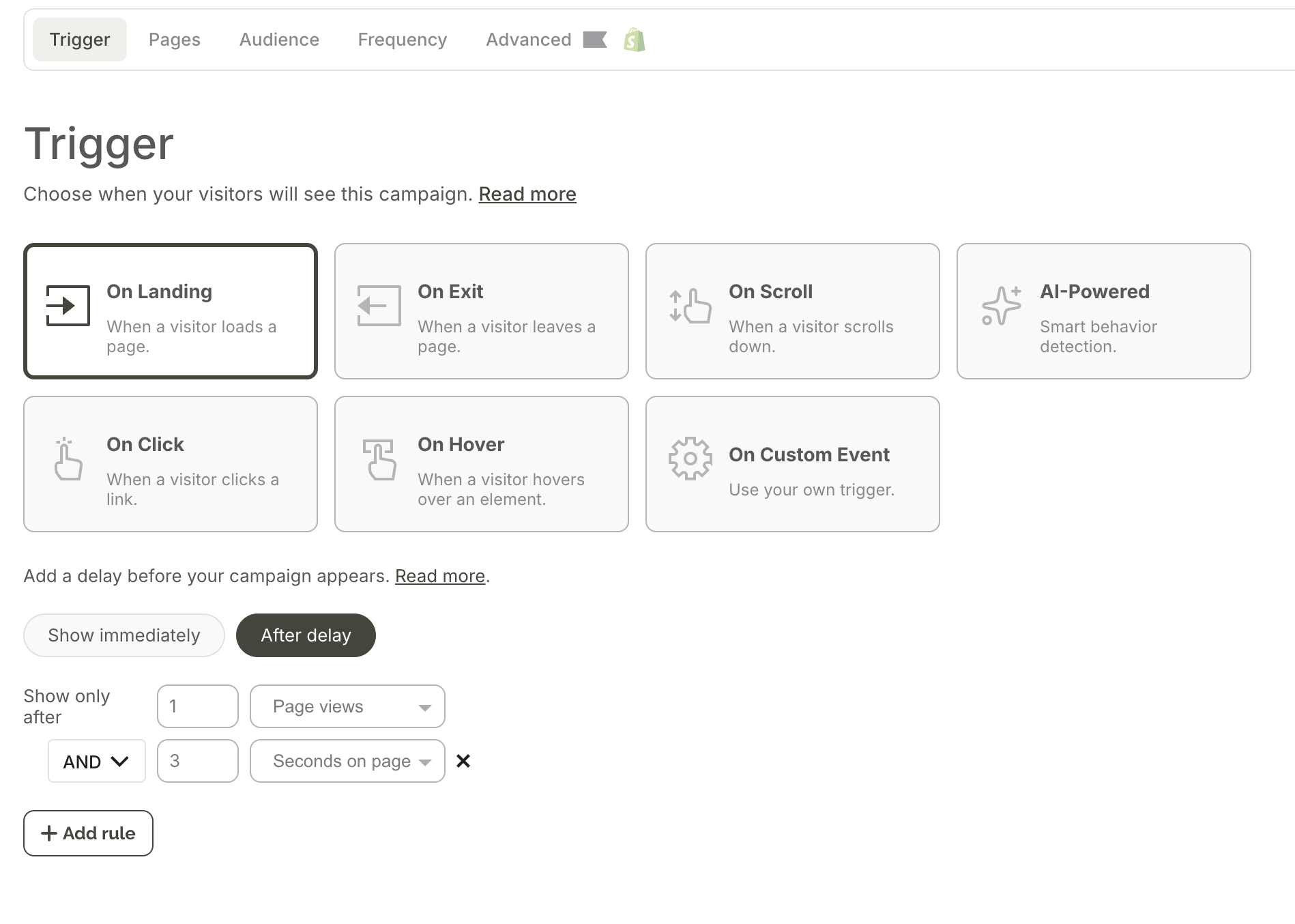Click the flag icon beside Advanced
The height and width of the screenshot is (924, 1295).
pyautogui.click(x=595, y=40)
